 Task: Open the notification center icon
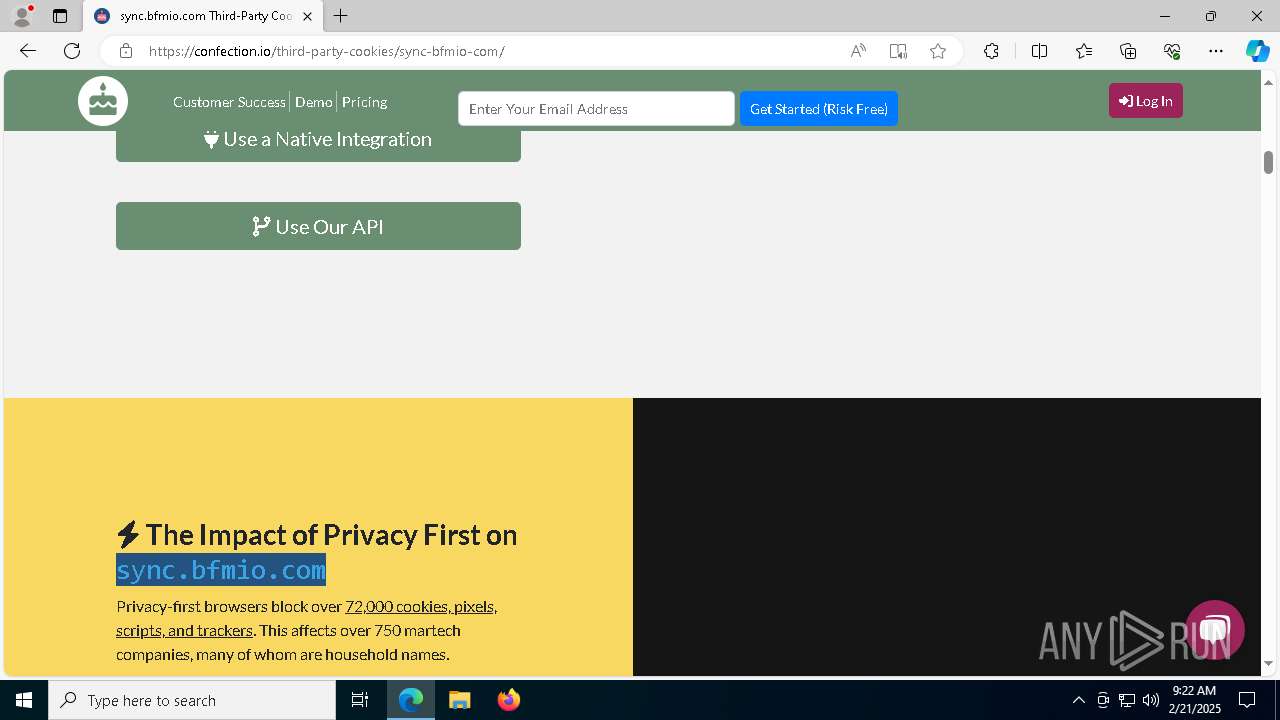pyautogui.click(x=1247, y=700)
